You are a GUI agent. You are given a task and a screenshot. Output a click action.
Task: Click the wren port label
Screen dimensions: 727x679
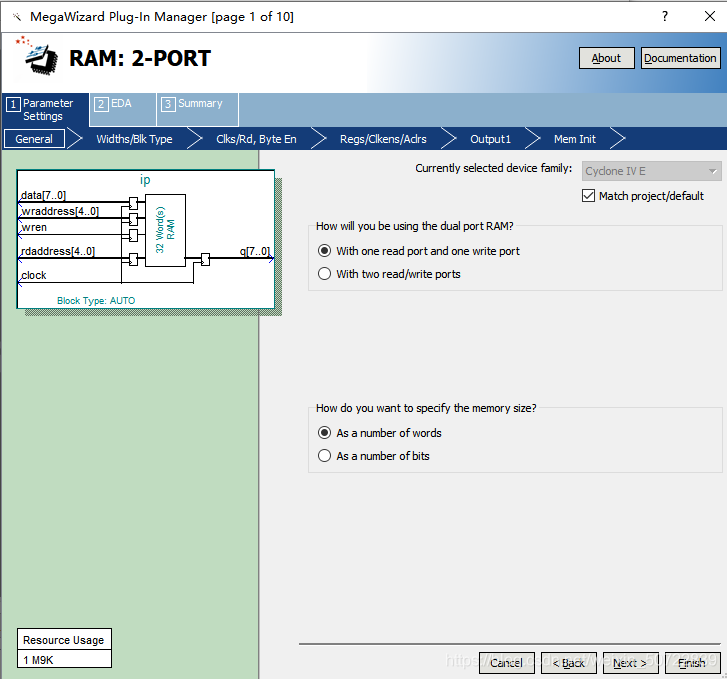[x=34, y=227]
